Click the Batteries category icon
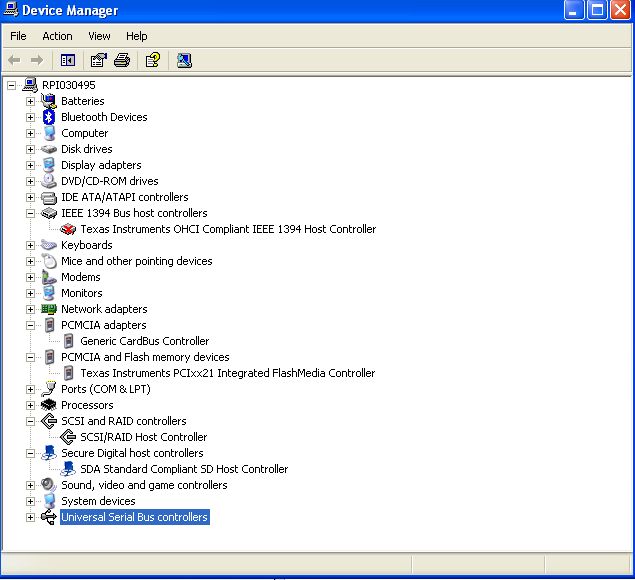 point(49,101)
